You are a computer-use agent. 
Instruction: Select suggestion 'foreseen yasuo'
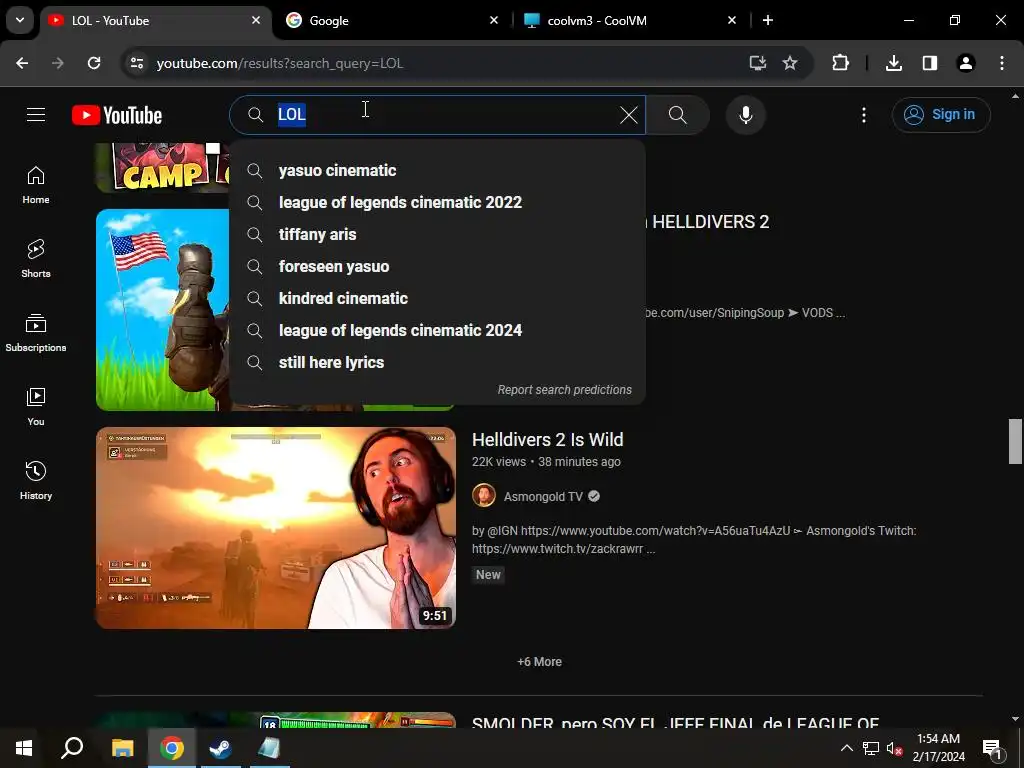438,266
